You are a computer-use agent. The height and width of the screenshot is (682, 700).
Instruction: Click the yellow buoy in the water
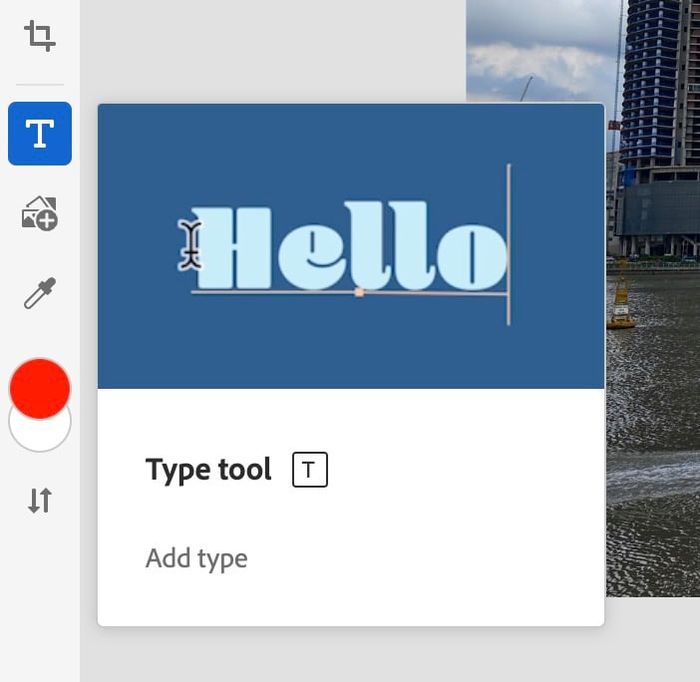point(621,300)
